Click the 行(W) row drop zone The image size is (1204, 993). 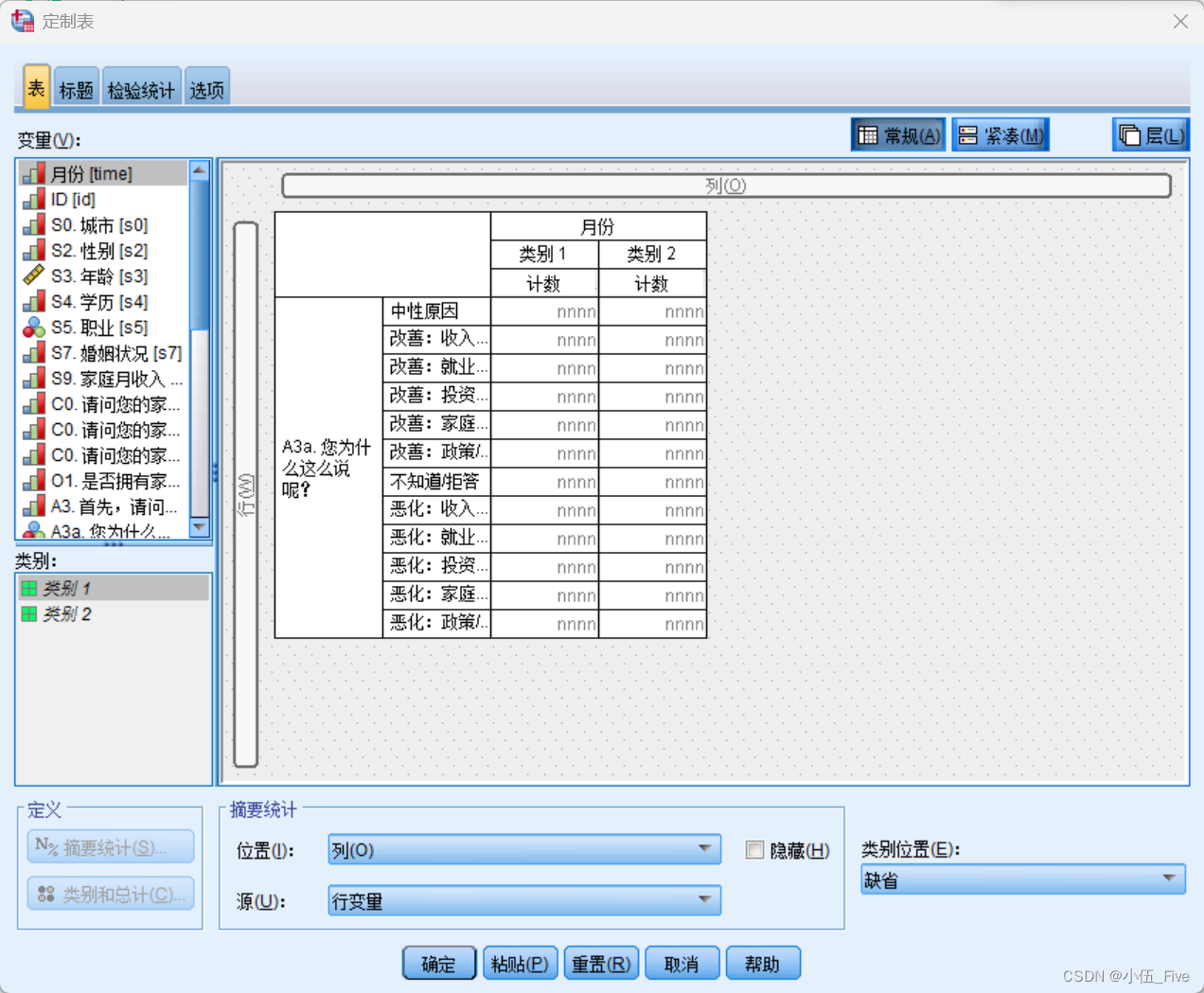point(246,494)
